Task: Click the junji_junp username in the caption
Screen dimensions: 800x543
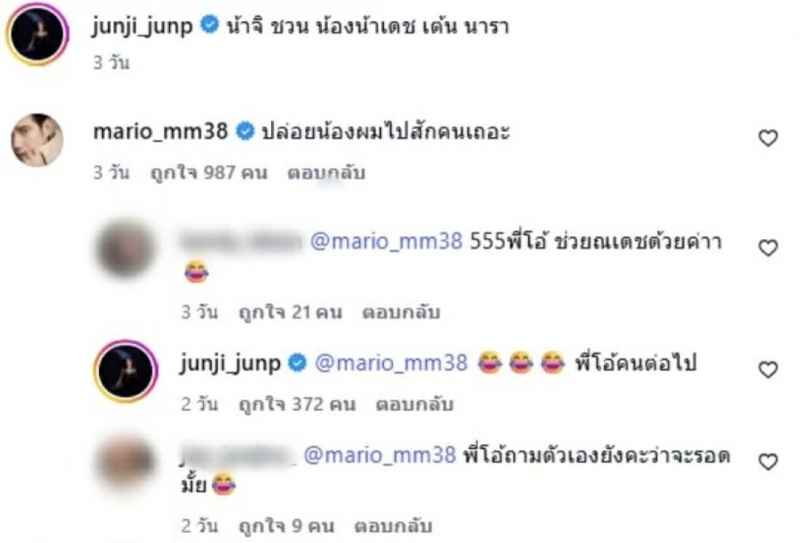Action: [142, 26]
